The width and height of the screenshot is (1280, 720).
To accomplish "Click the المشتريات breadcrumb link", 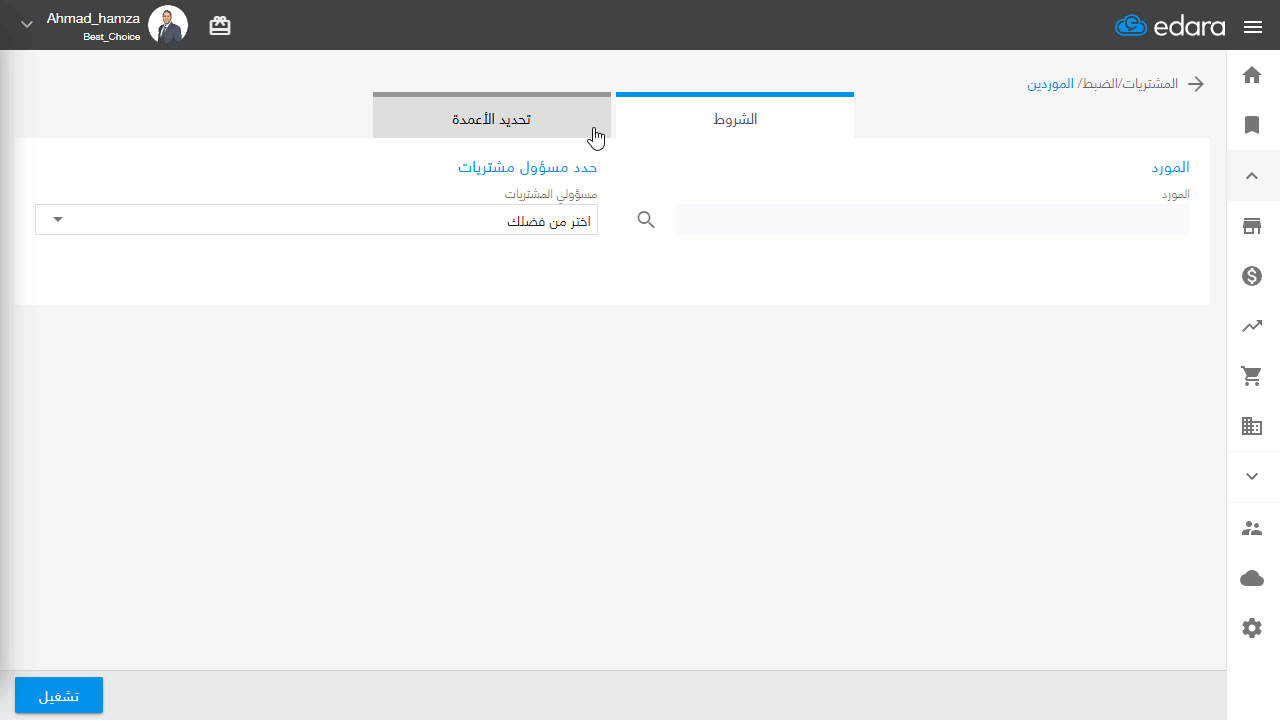I will pyautogui.click(x=1150, y=84).
